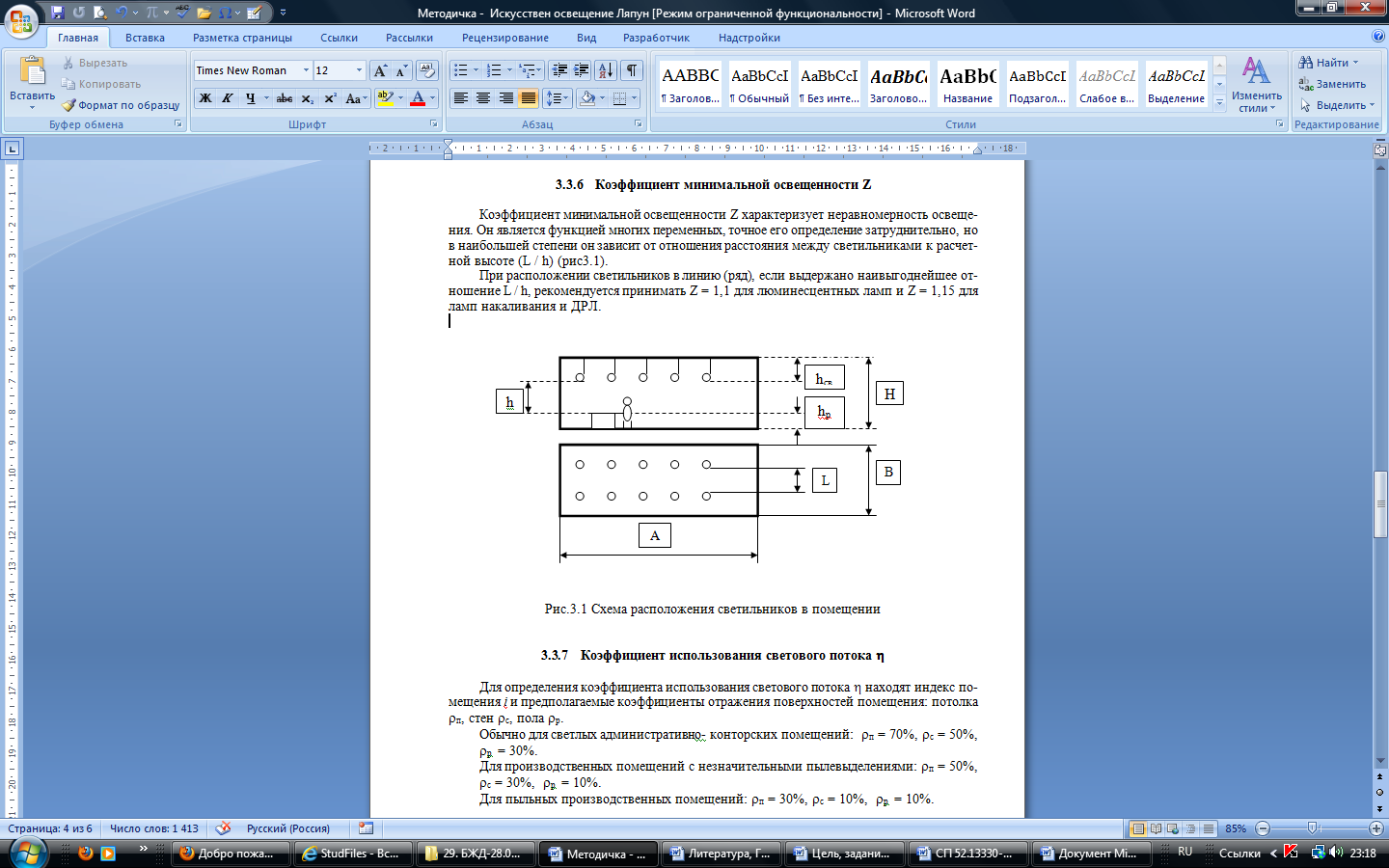Click Заменить button
Image resolution: width=1389 pixels, height=868 pixels.
pyautogui.click(x=1332, y=84)
